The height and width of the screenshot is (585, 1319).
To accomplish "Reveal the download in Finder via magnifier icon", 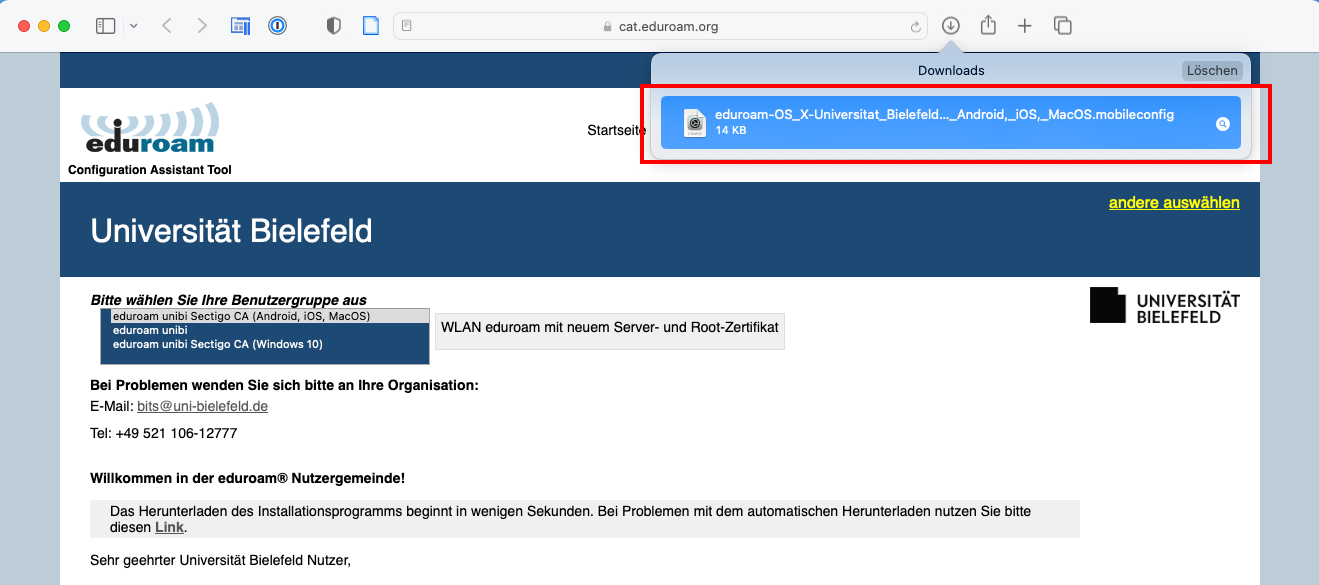I will point(1222,124).
